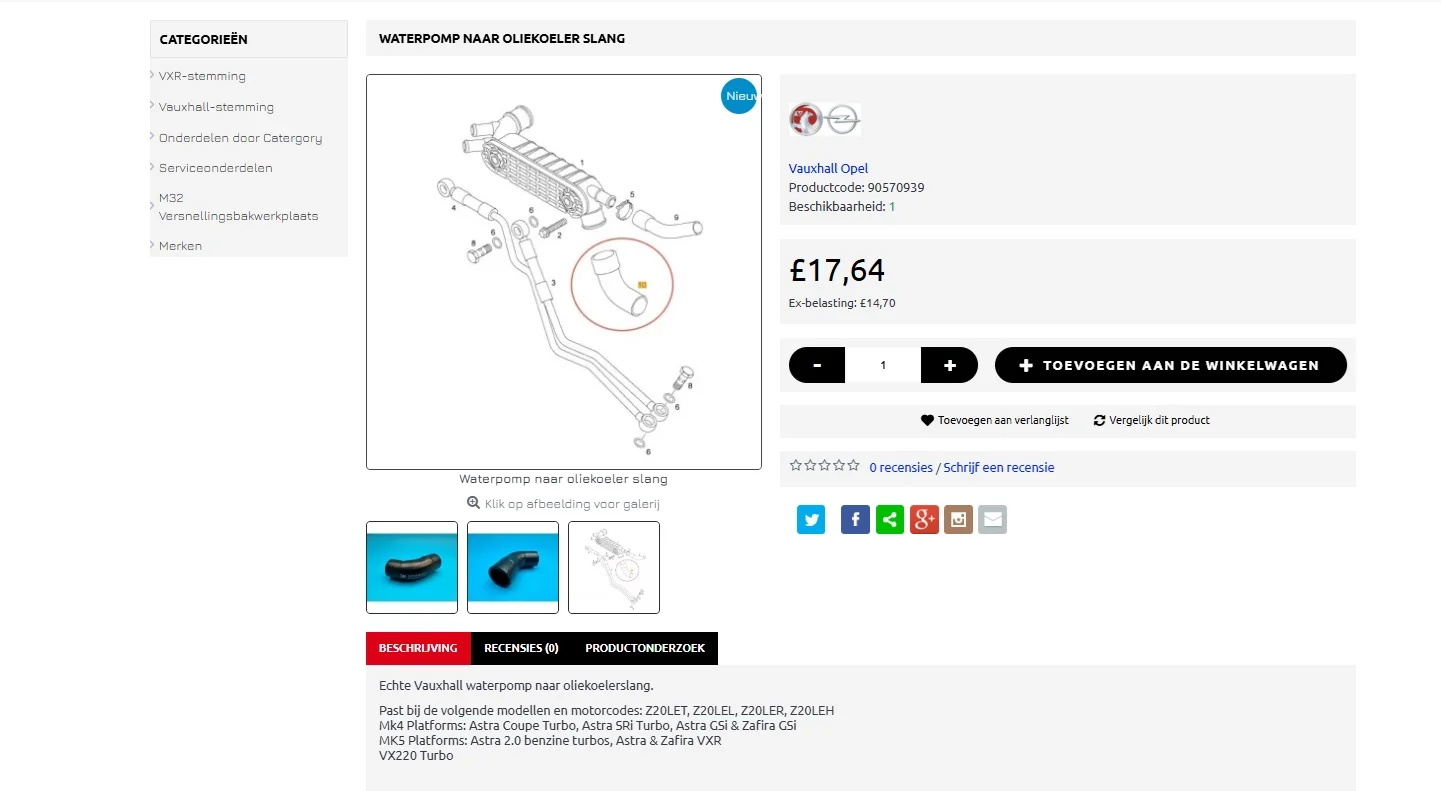Share product on Google Plus
Image resolution: width=1441 pixels, height=791 pixels.
pos(924,520)
